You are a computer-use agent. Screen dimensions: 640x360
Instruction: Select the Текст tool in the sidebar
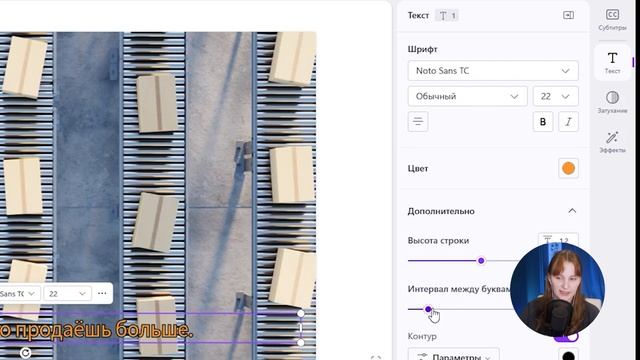pos(612,62)
